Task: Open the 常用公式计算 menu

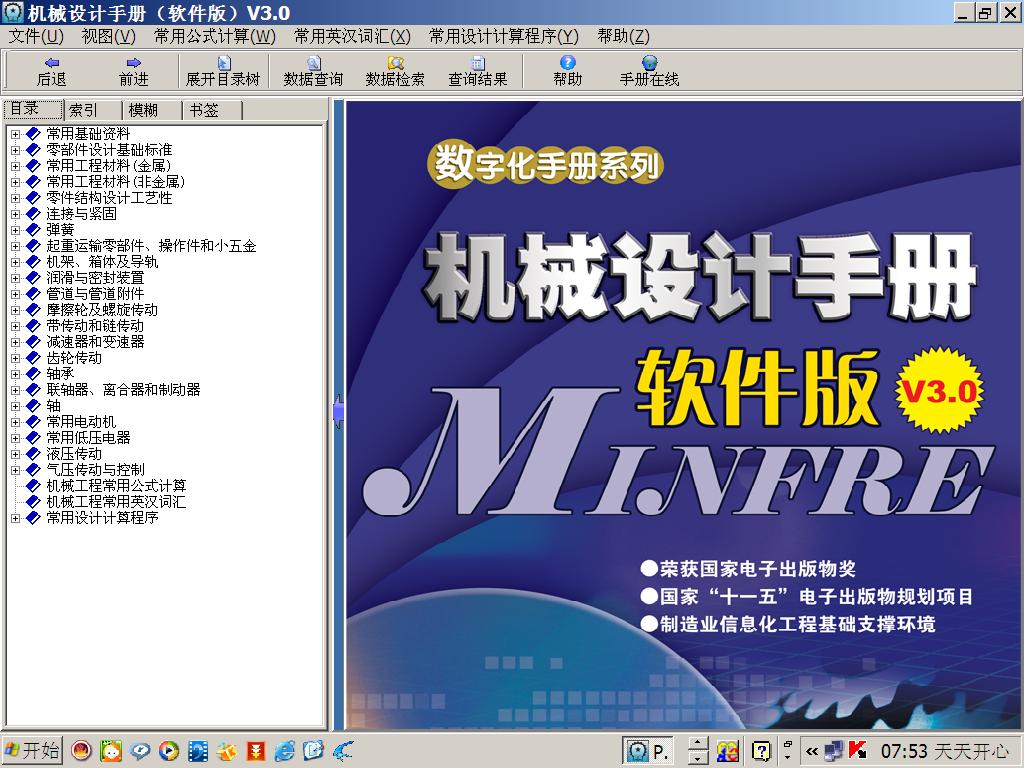Action: tap(213, 34)
